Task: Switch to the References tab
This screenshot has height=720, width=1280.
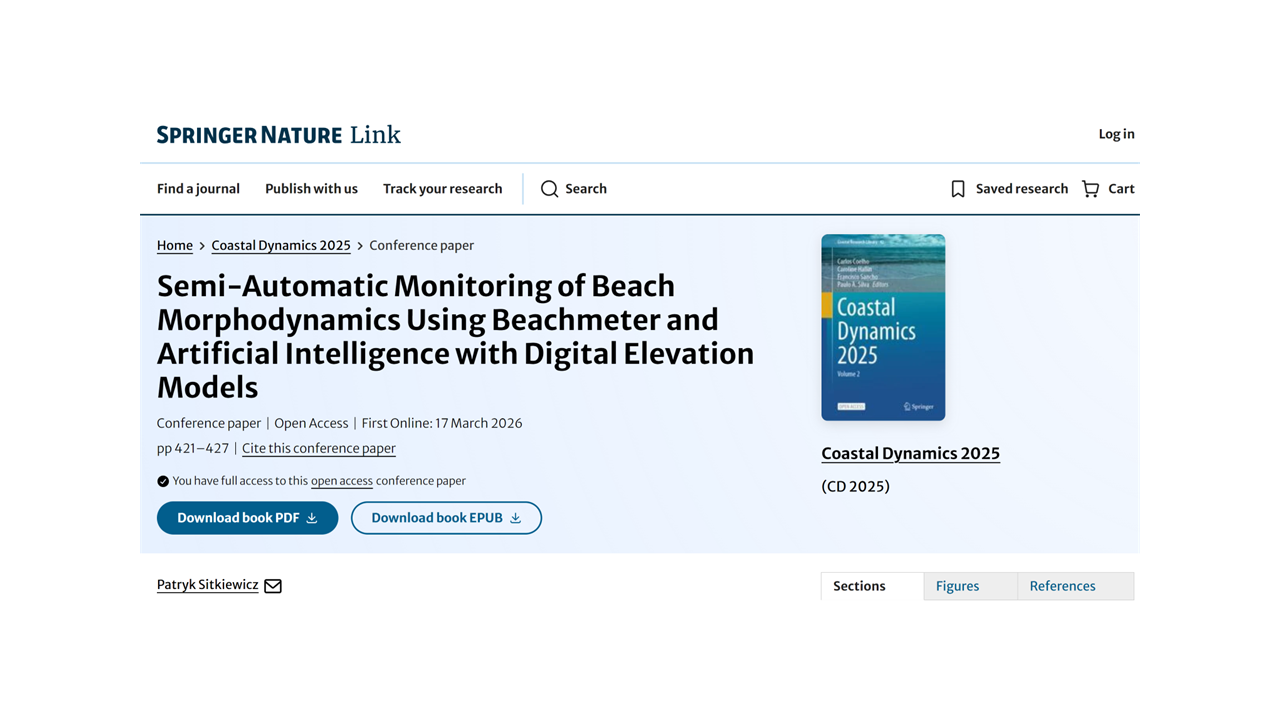Action: [x=1062, y=586]
